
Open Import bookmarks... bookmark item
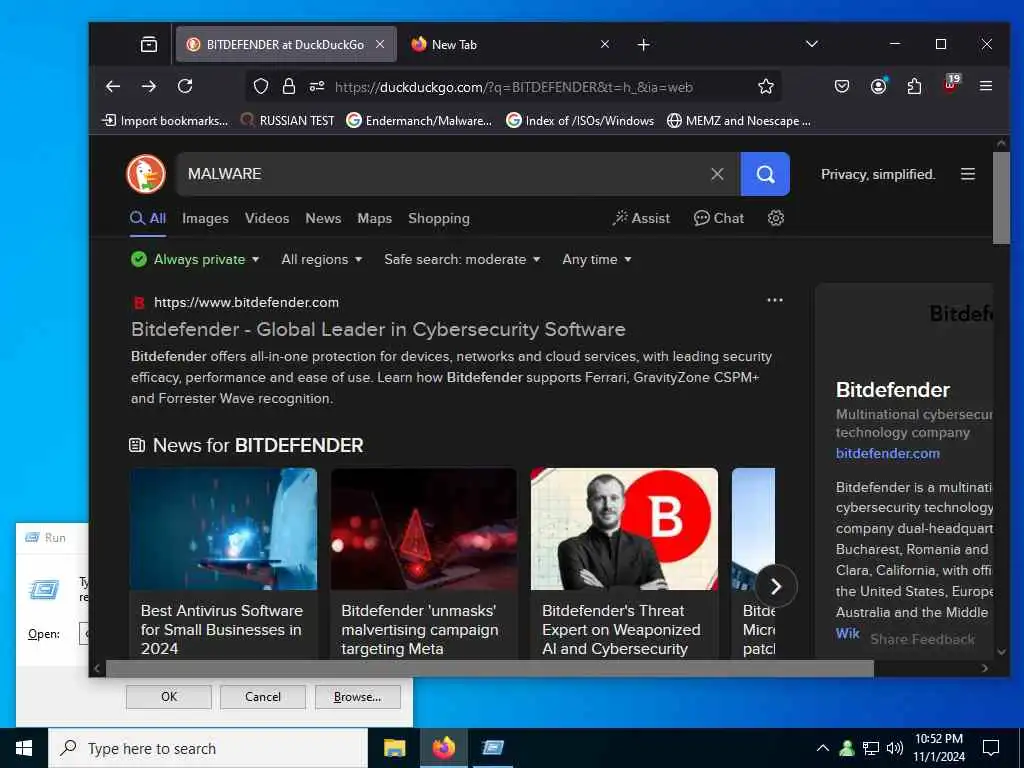pyautogui.click(x=165, y=121)
